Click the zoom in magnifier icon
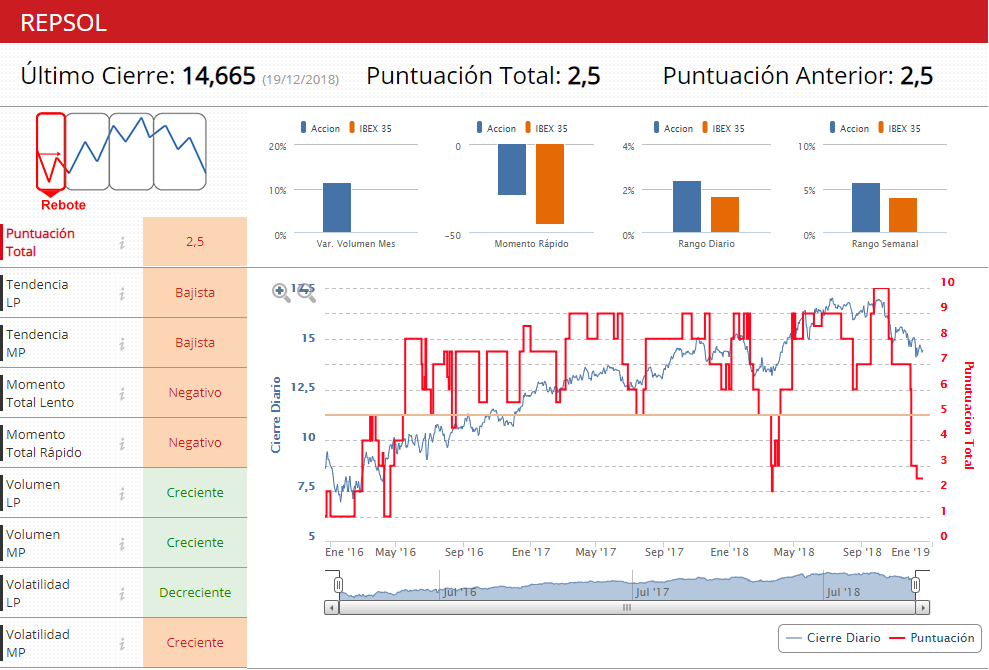The image size is (989, 670). [281, 293]
